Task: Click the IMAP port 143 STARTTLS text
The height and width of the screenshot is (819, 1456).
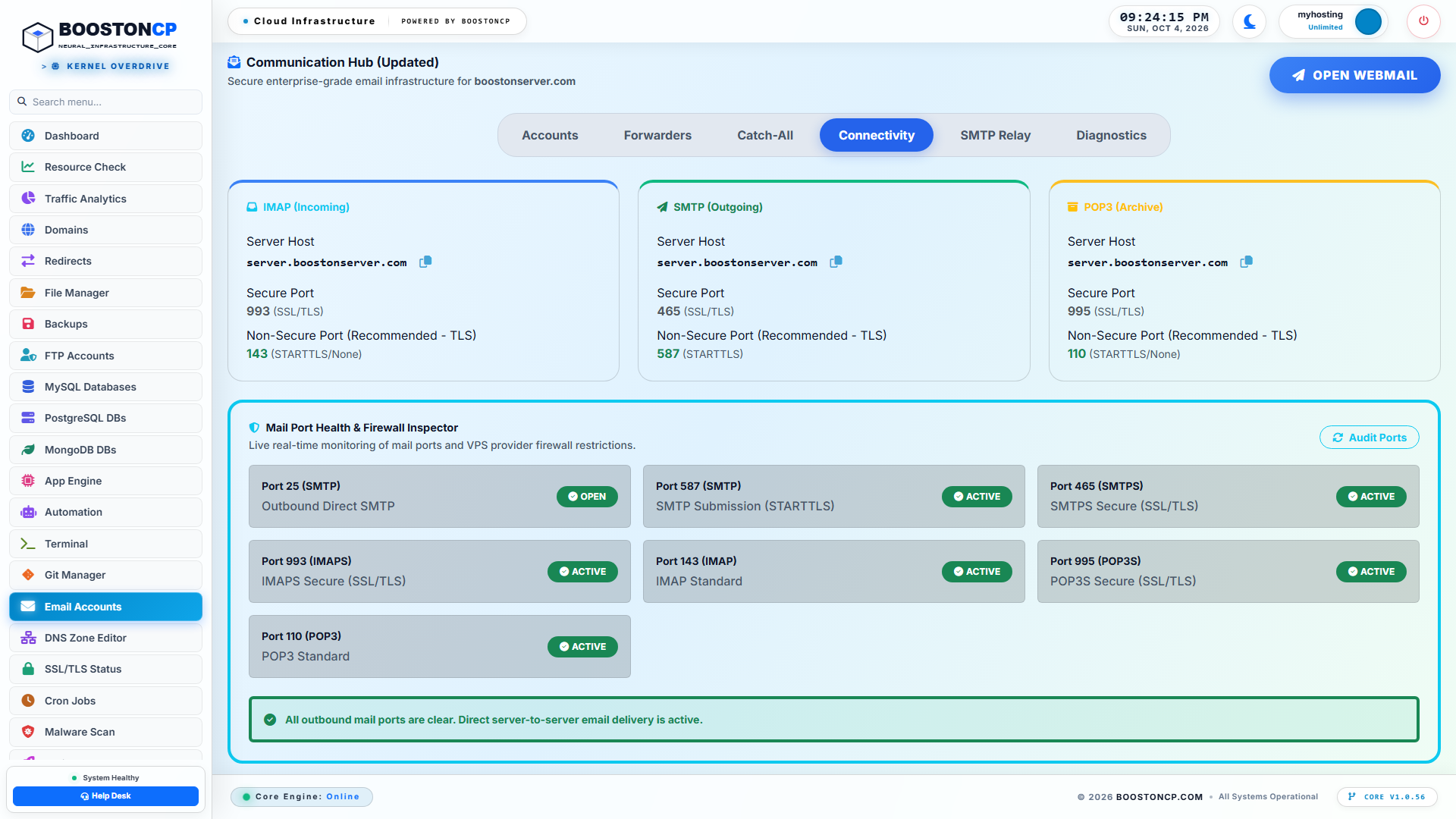Action: click(x=304, y=354)
